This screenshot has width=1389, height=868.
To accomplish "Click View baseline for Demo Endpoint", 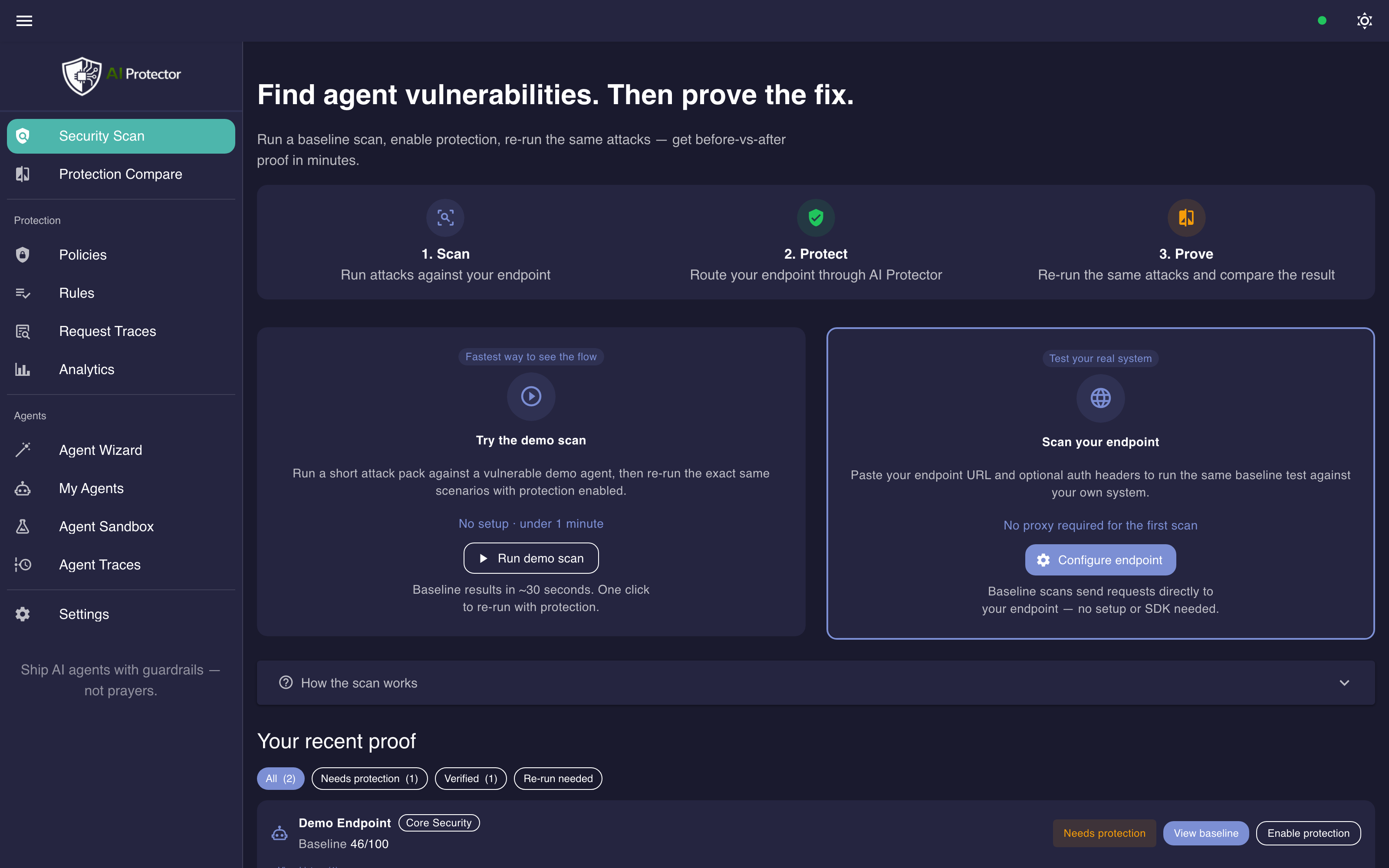I will pos(1206,833).
